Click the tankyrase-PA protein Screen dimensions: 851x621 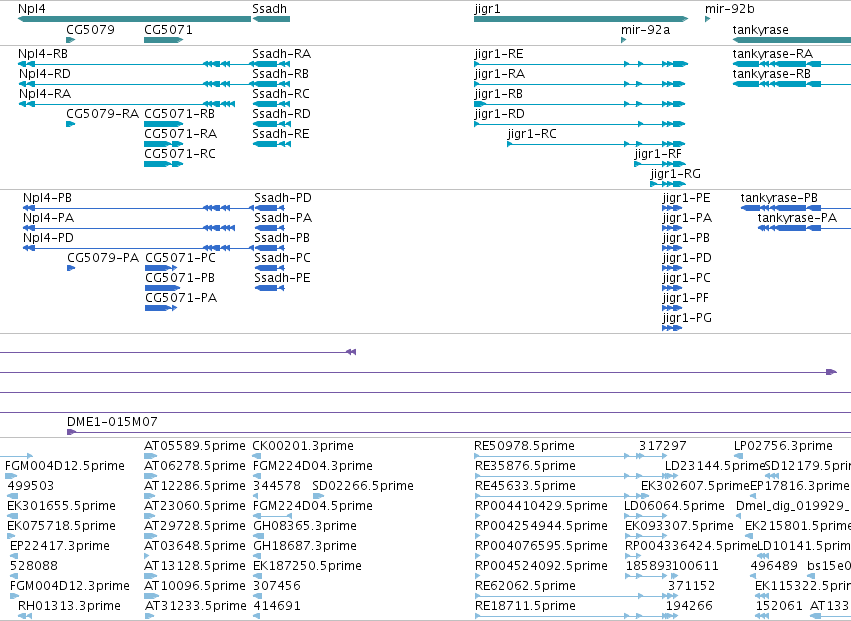[x=804, y=228]
